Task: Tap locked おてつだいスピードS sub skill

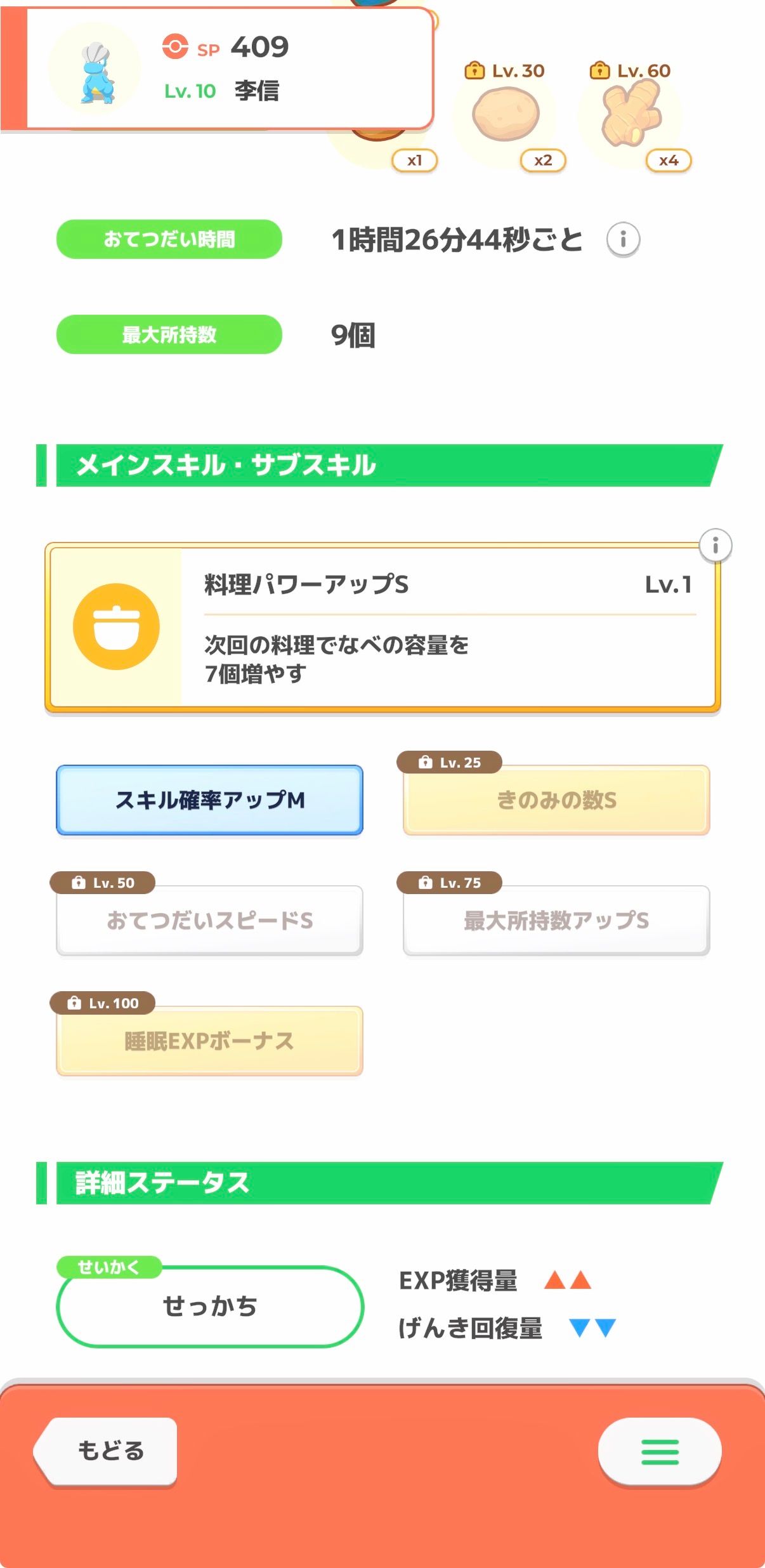Action: 209,921
